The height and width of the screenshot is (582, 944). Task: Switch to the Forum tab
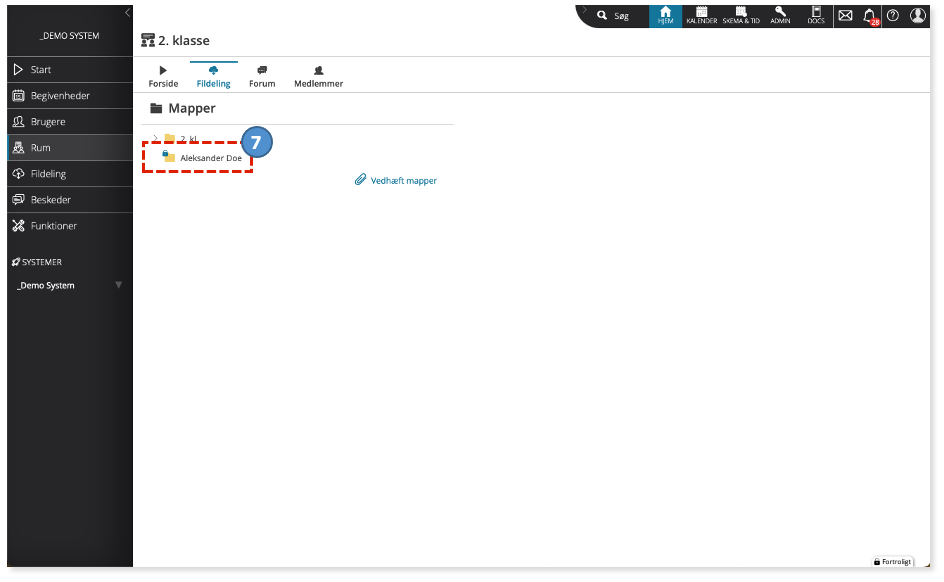point(262,77)
